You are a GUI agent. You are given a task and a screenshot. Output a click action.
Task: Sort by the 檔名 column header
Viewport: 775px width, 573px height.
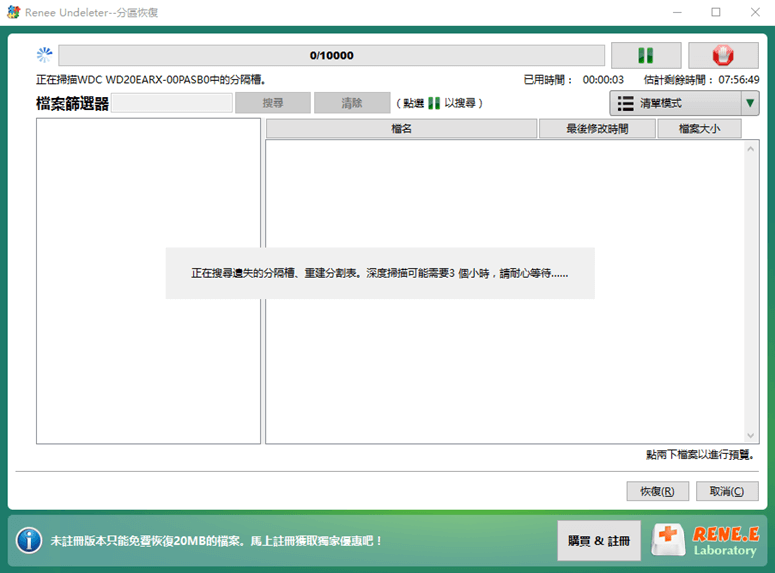(x=401, y=129)
